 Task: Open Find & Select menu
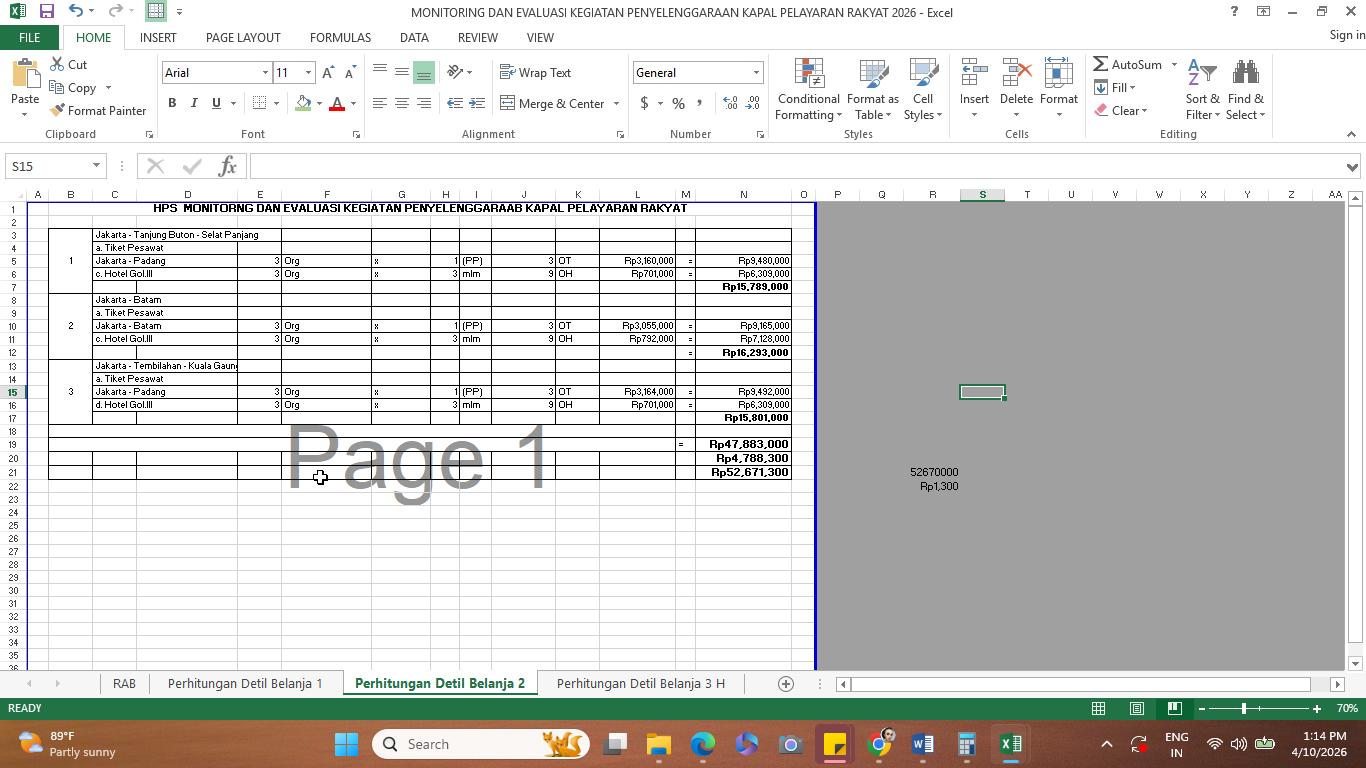pos(1246,89)
